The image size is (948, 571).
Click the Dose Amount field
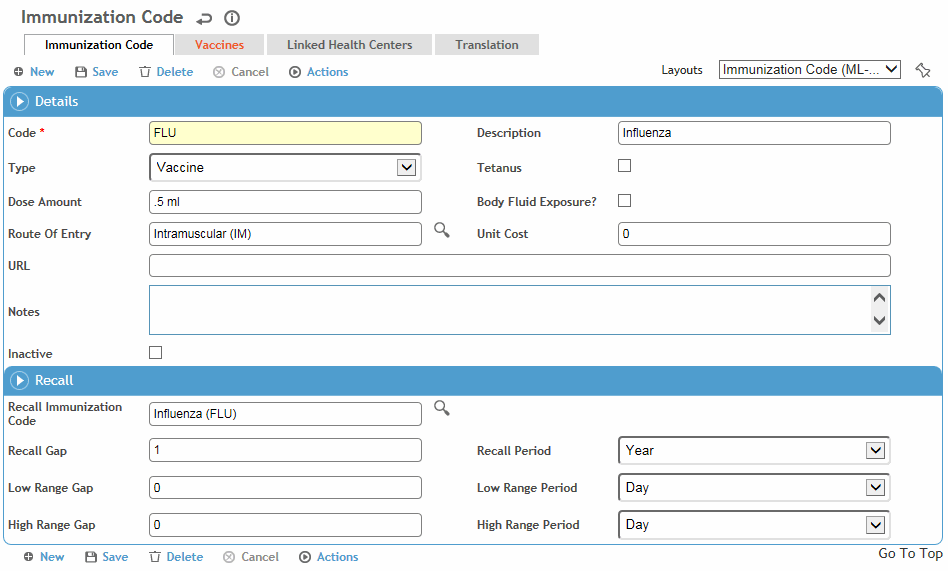285,202
